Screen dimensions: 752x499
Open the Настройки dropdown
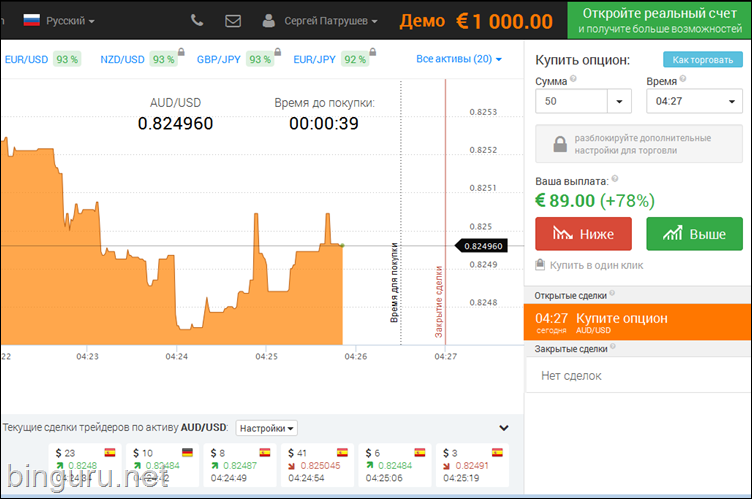(x=266, y=427)
